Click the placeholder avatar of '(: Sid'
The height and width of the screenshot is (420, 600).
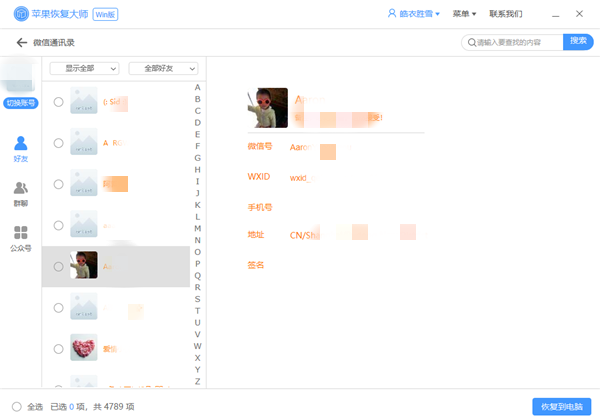click(84, 100)
